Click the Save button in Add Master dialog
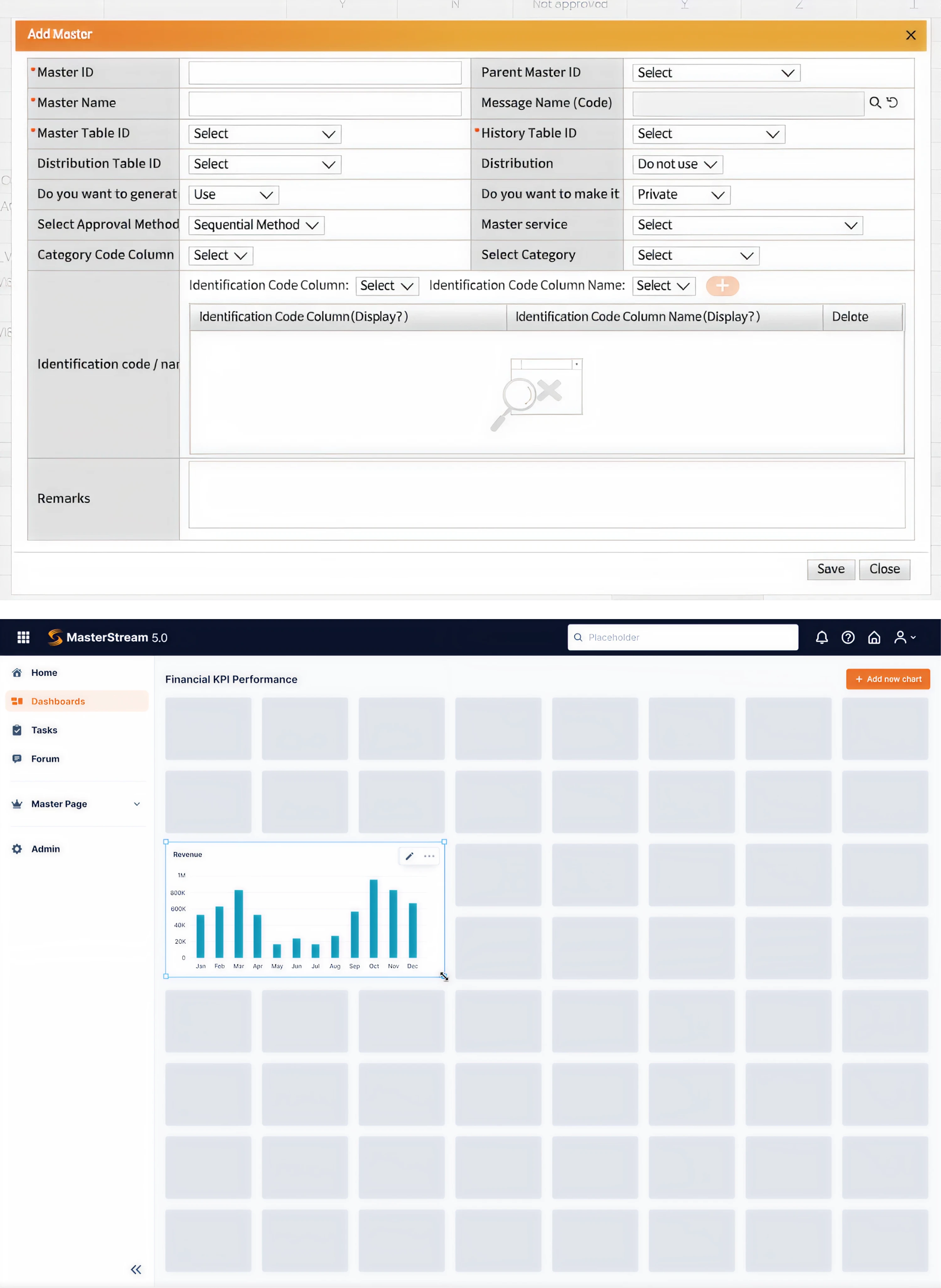 (831, 569)
